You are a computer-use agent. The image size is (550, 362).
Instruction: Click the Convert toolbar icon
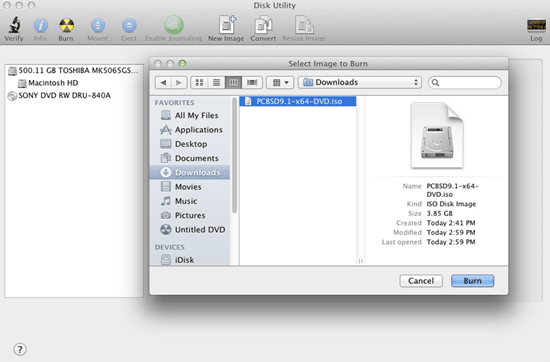pos(263,25)
